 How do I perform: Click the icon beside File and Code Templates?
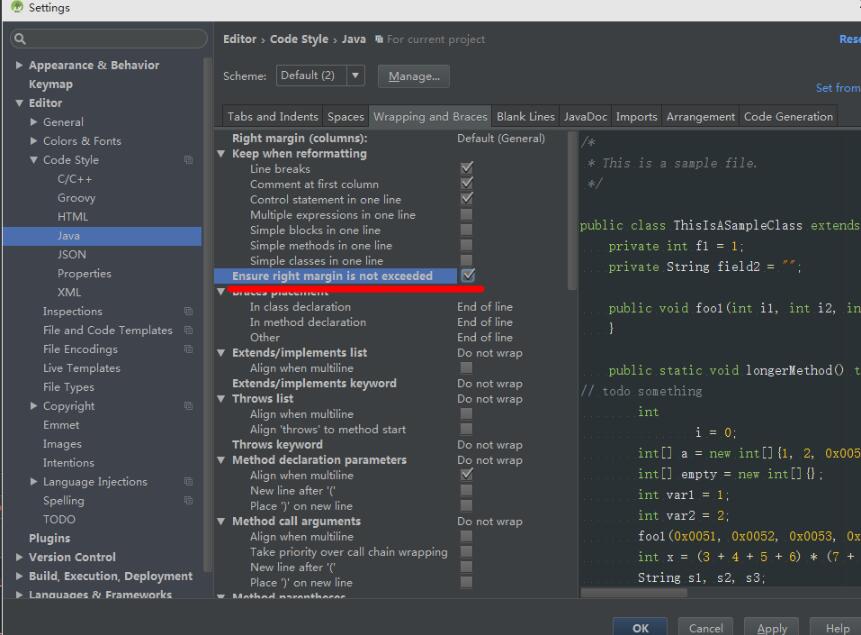(x=187, y=330)
